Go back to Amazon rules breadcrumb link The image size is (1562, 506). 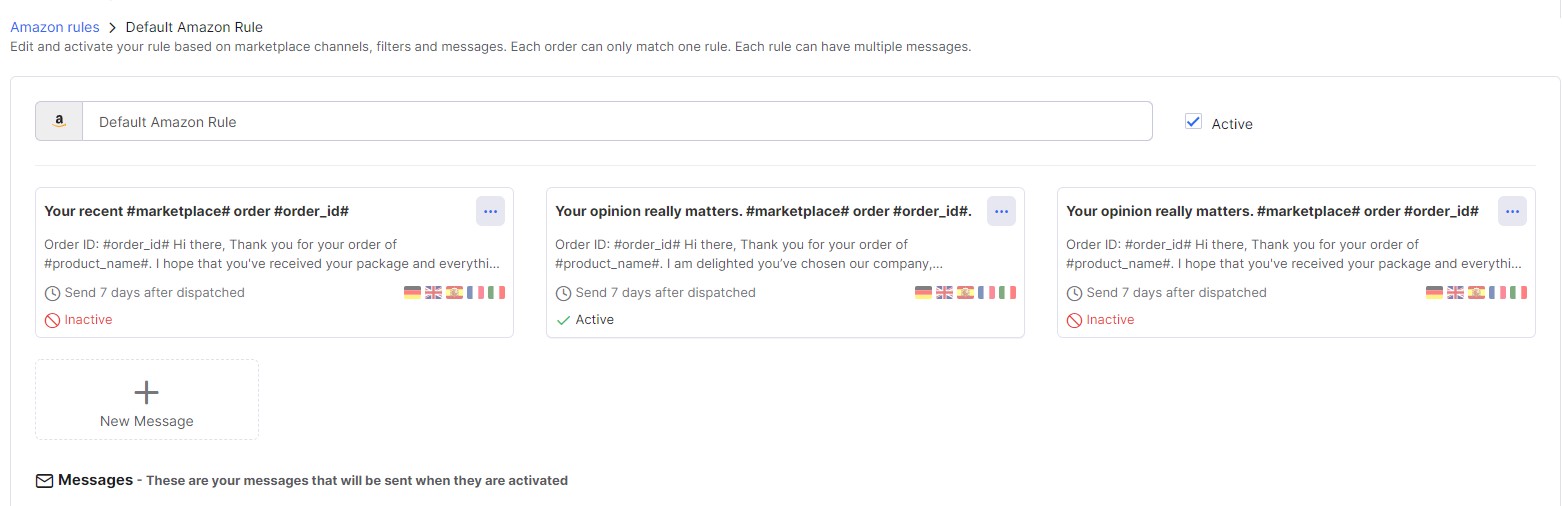click(55, 27)
